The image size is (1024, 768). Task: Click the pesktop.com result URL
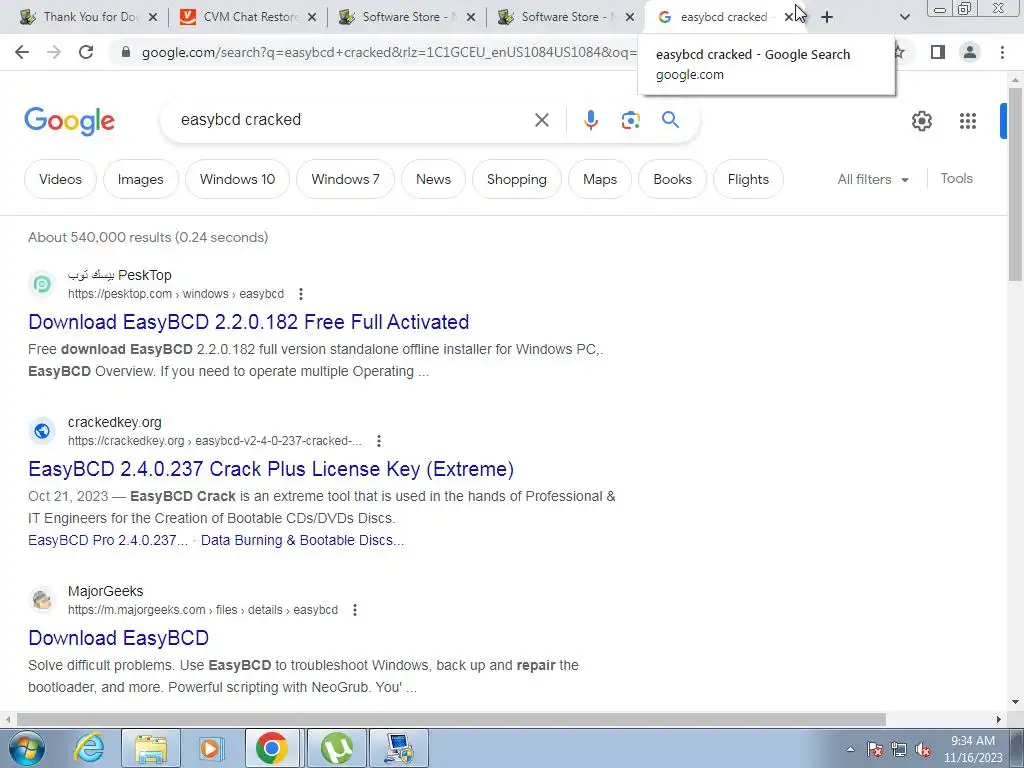tap(176, 294)
